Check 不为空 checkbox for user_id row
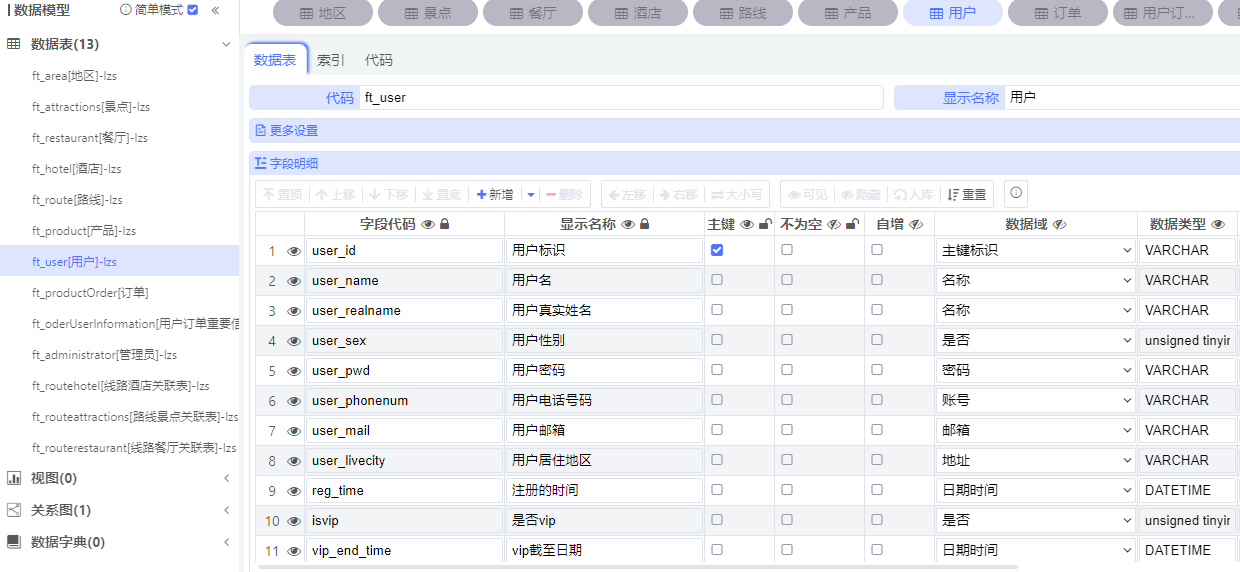 (x=787, y=250)
